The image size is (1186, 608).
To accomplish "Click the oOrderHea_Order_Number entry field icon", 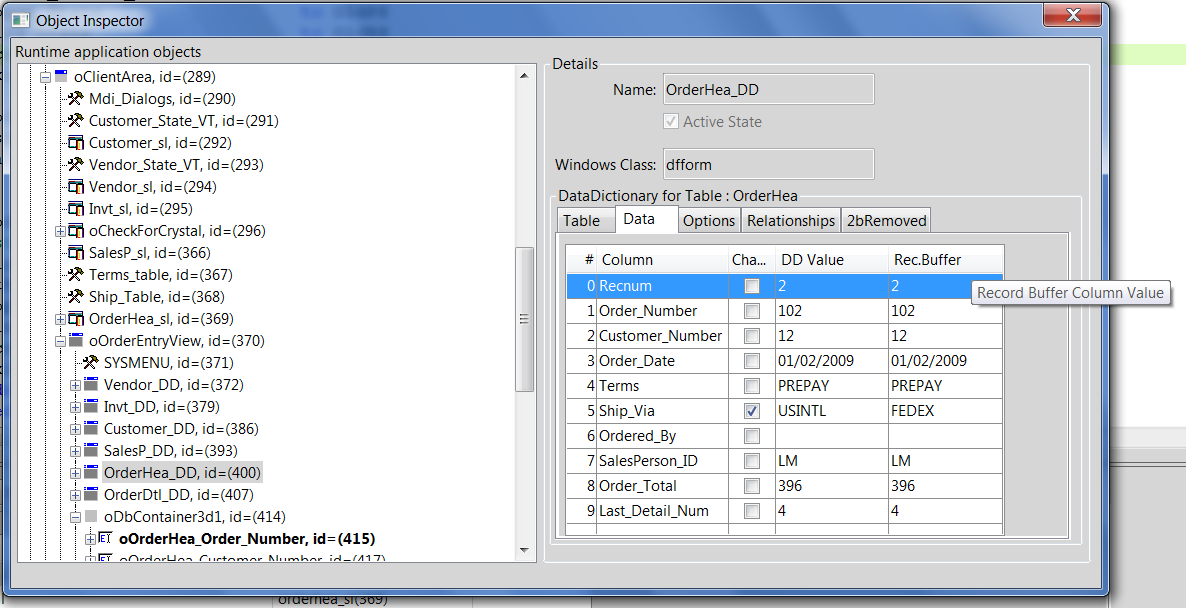I will (x=105, y=539).
